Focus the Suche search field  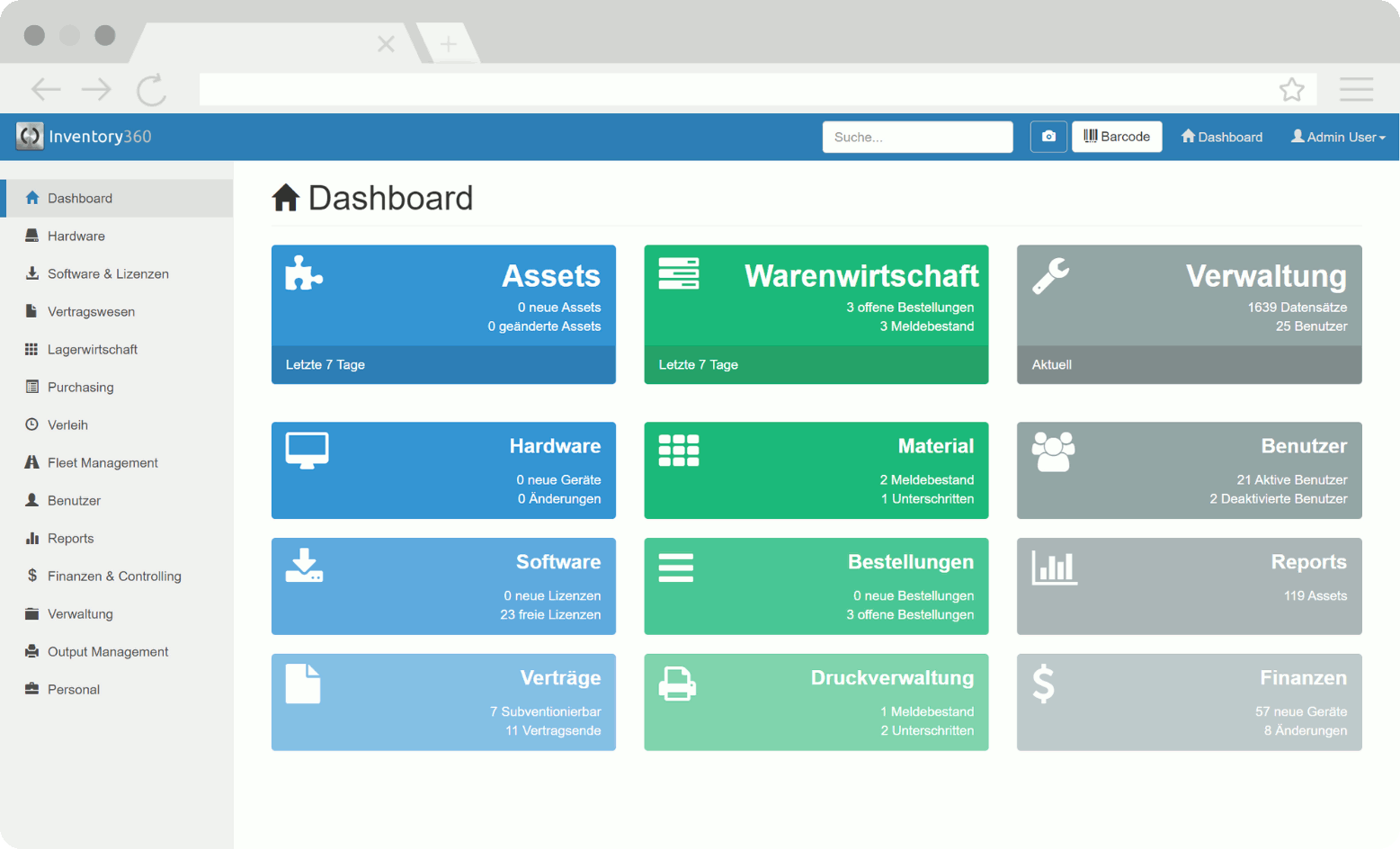click(917, 137)
